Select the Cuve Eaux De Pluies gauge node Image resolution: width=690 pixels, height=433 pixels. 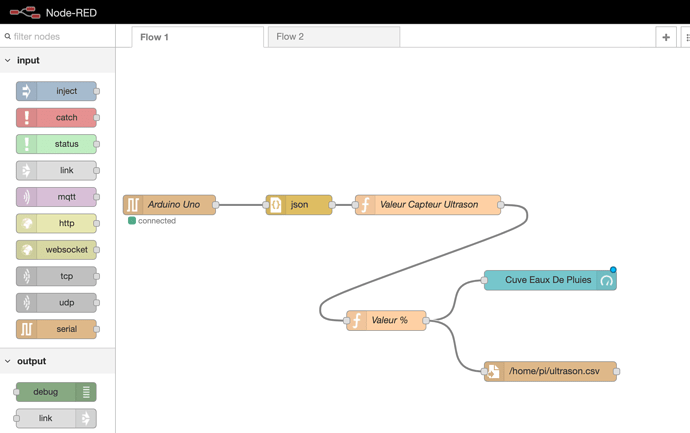point(550,280)
